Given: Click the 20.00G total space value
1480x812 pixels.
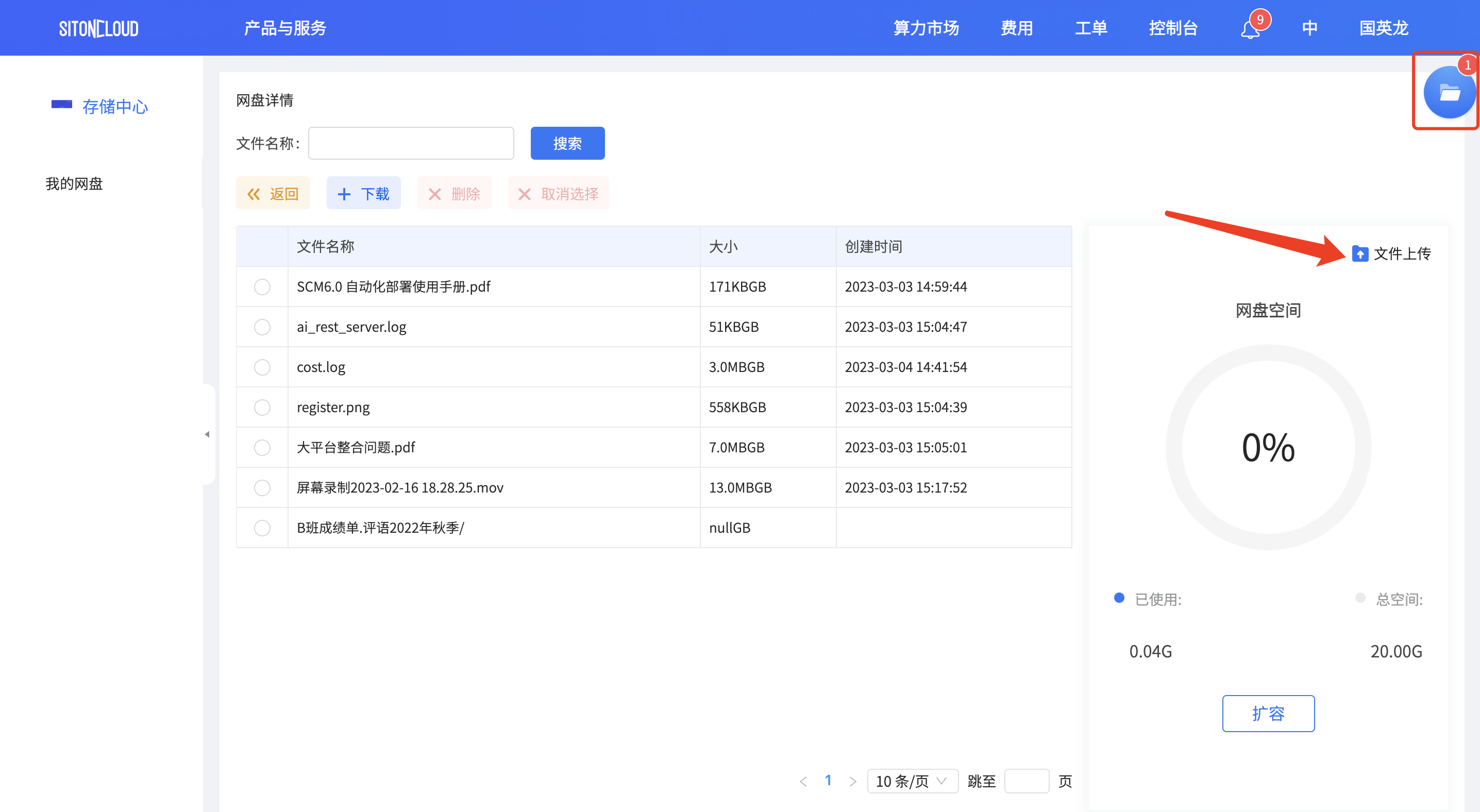Looking at the screenshot, I should (x=1396, y=651).
